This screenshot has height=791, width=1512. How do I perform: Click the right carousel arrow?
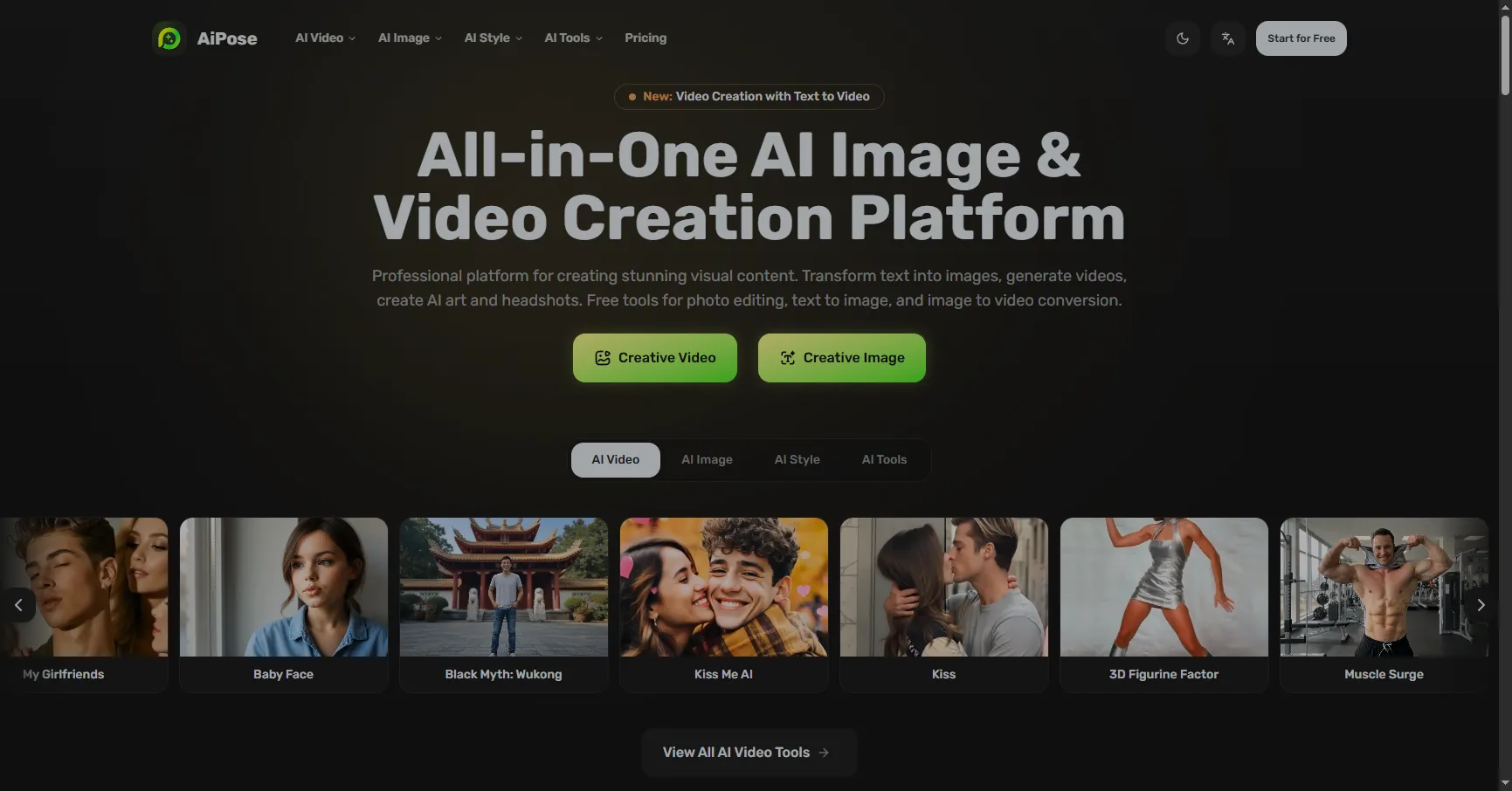point(1481,604)
